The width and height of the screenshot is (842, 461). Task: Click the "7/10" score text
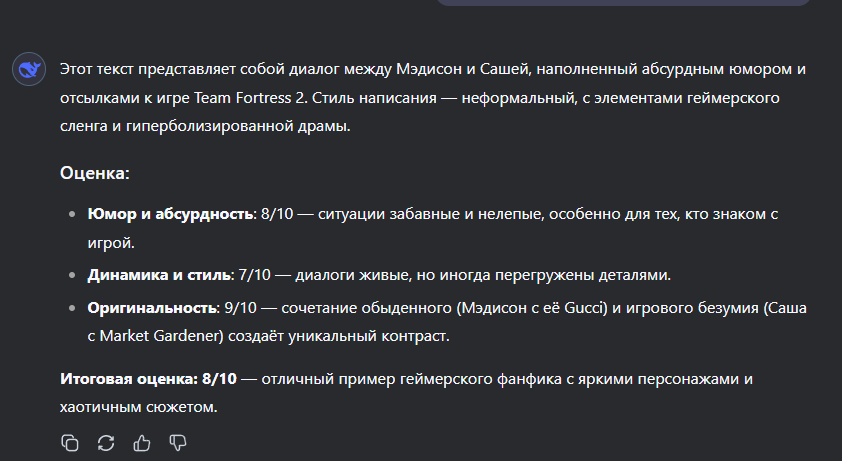pyautogui.click(x=255, y=275)
